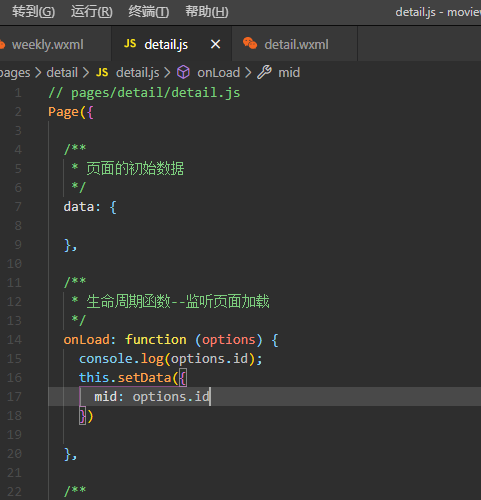Open the 转到(G) menu

point(33,12)
